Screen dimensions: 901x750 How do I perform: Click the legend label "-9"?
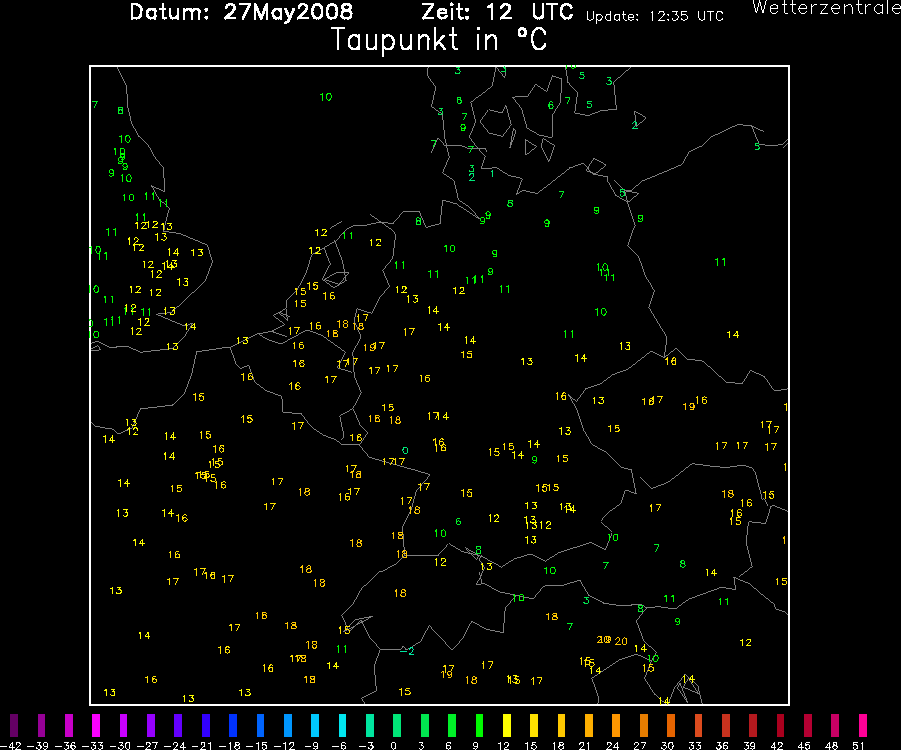click(x=311, y=745)
